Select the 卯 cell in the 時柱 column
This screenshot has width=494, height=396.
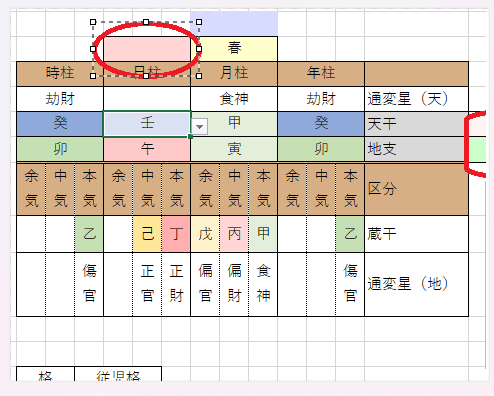(x=60, y=149)
